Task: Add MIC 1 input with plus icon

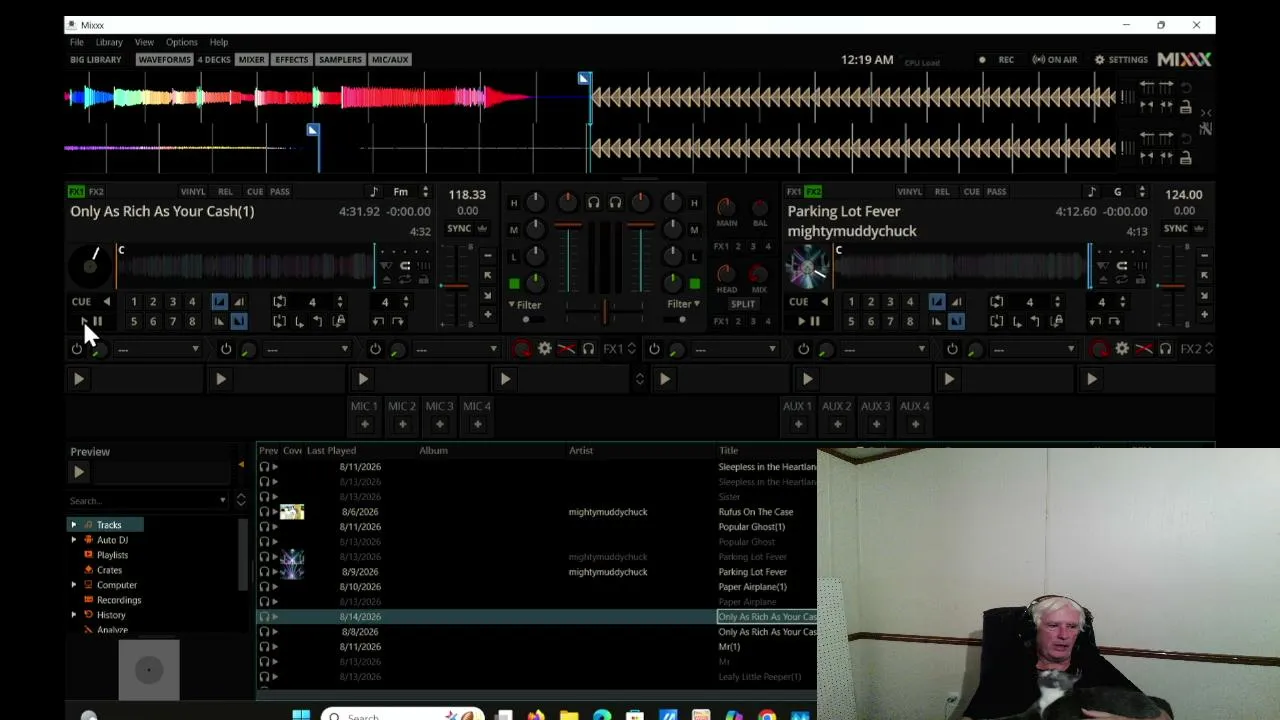Action: click(364, 424)
